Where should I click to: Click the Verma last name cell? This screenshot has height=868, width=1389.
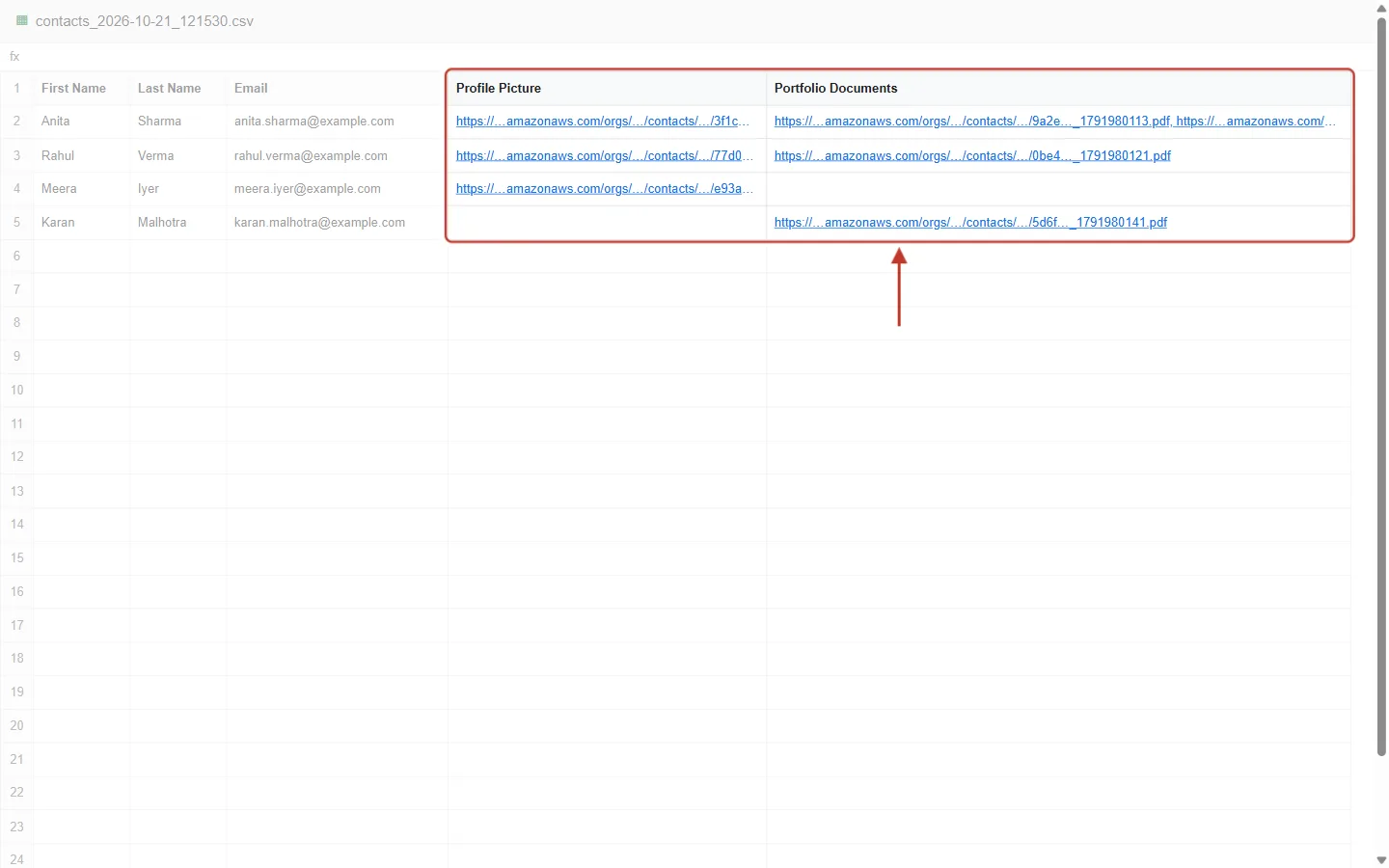(177, 155)
